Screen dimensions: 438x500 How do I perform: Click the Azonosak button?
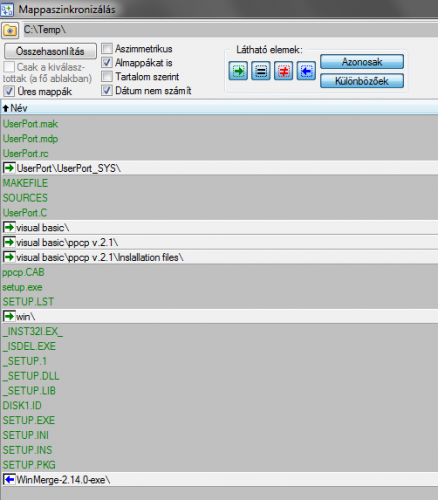(x=362, y=62)
